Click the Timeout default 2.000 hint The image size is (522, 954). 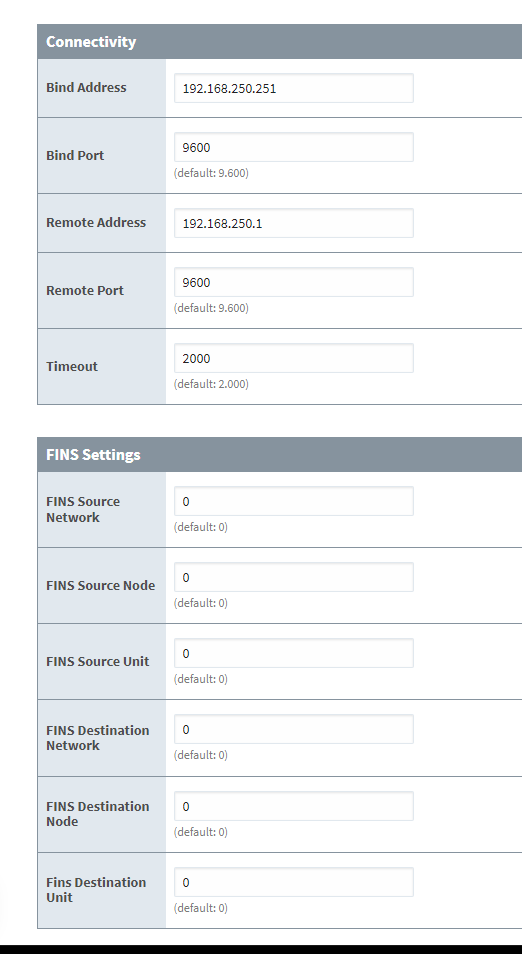coord(211,384)
